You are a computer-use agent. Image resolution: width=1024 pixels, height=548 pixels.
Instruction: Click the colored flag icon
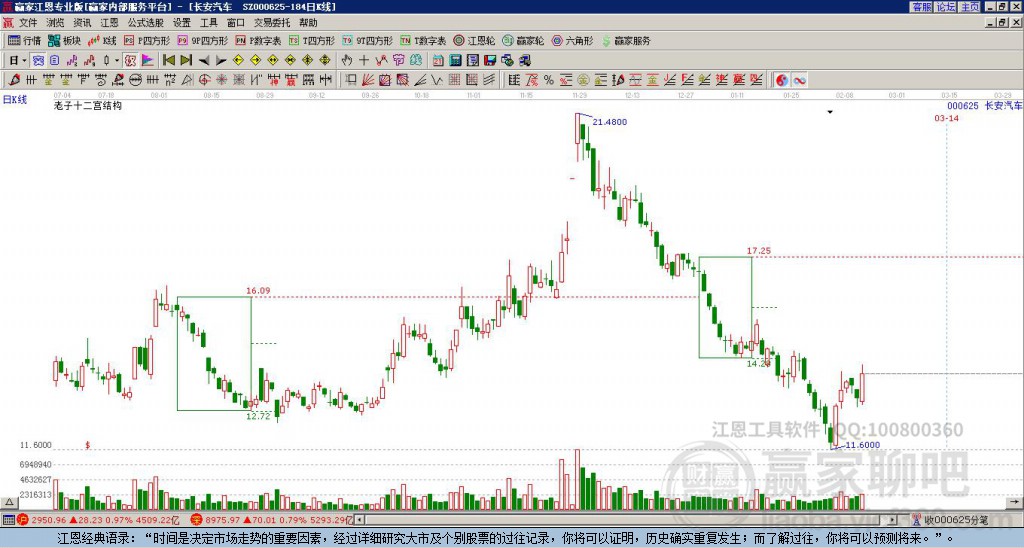tap(148, 61)
